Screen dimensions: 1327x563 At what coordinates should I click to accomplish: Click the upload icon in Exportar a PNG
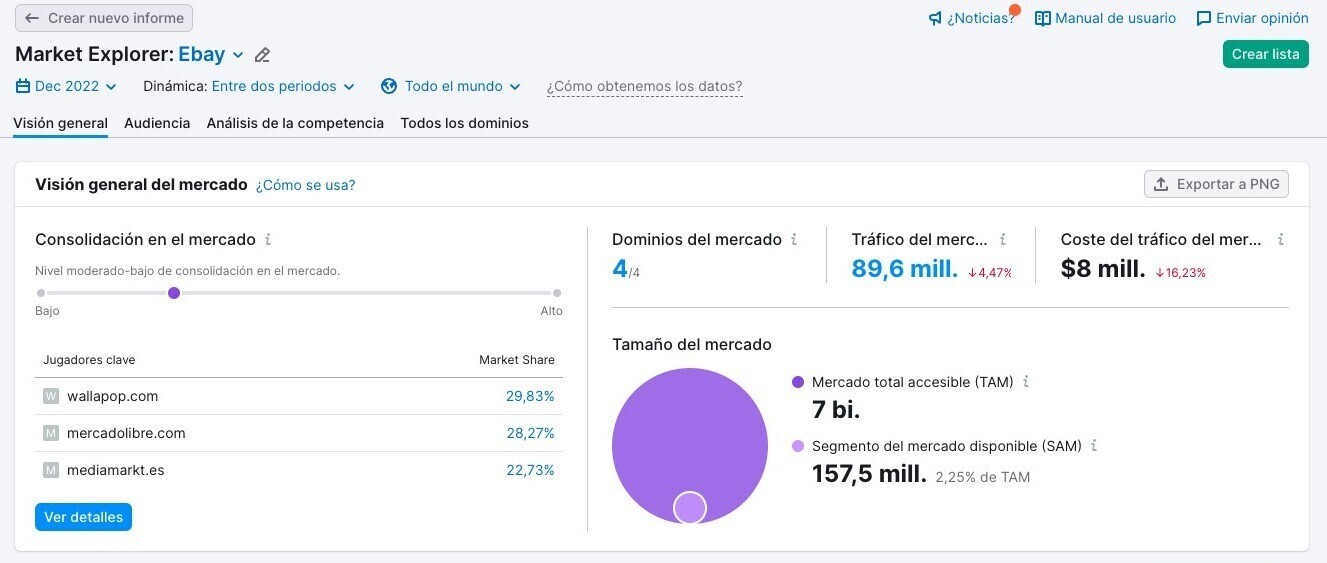1161,184
